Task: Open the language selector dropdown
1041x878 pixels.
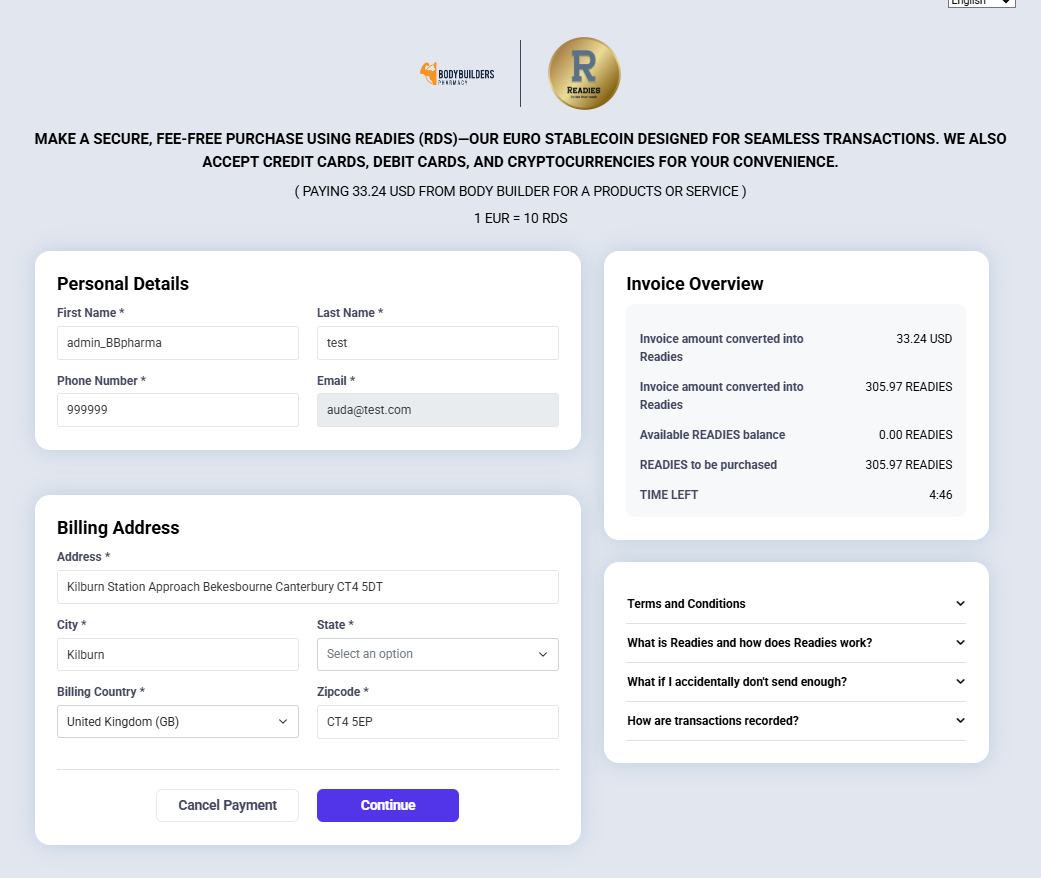Action: coord(981,3)
